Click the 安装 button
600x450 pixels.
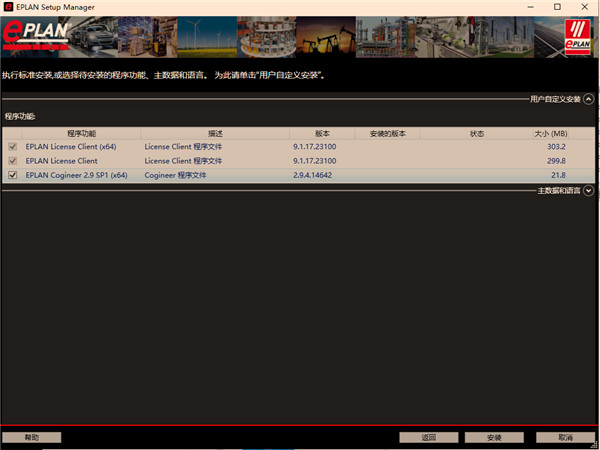point(494,437)
